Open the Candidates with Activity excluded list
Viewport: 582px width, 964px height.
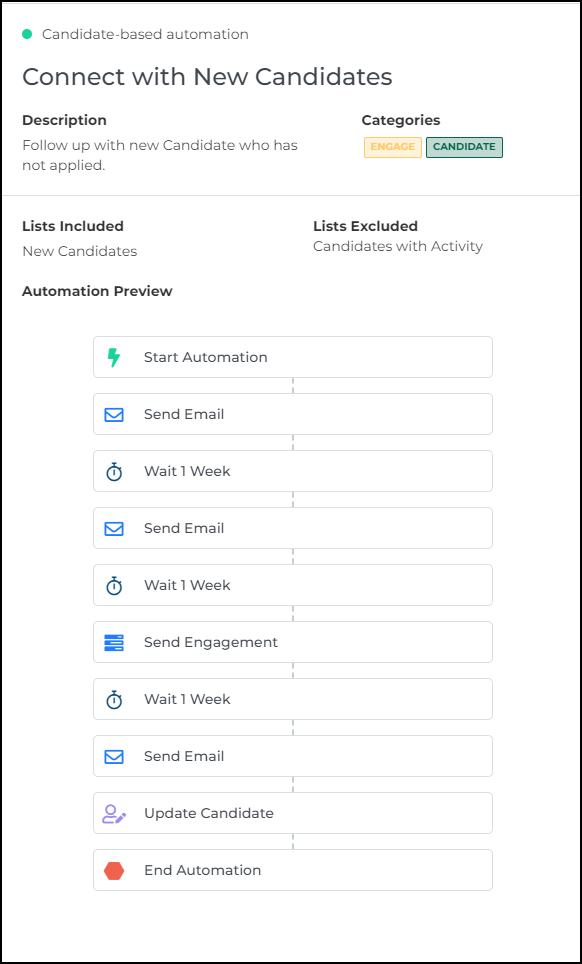pos(398,247)
